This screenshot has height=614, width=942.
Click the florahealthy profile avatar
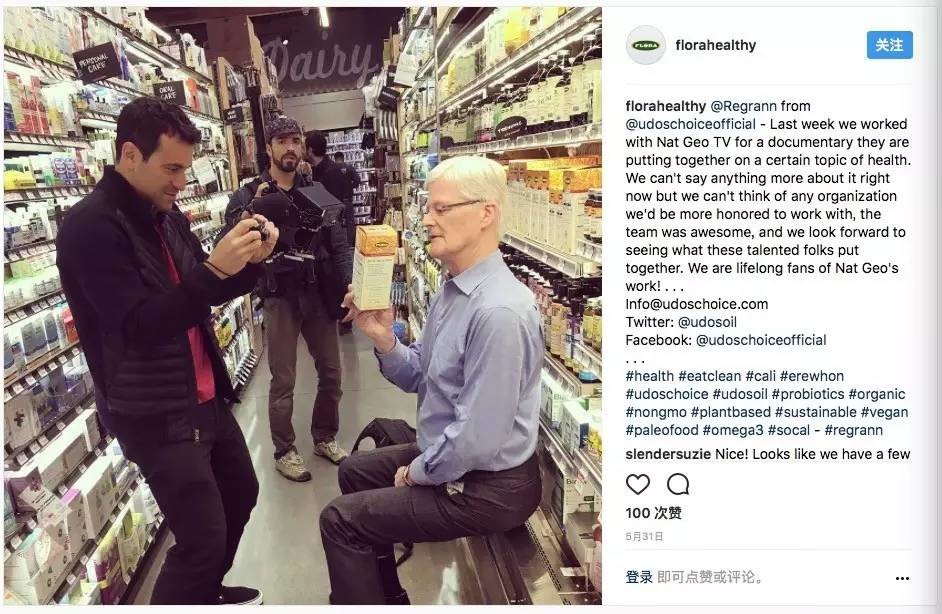[x=646, y=45]
